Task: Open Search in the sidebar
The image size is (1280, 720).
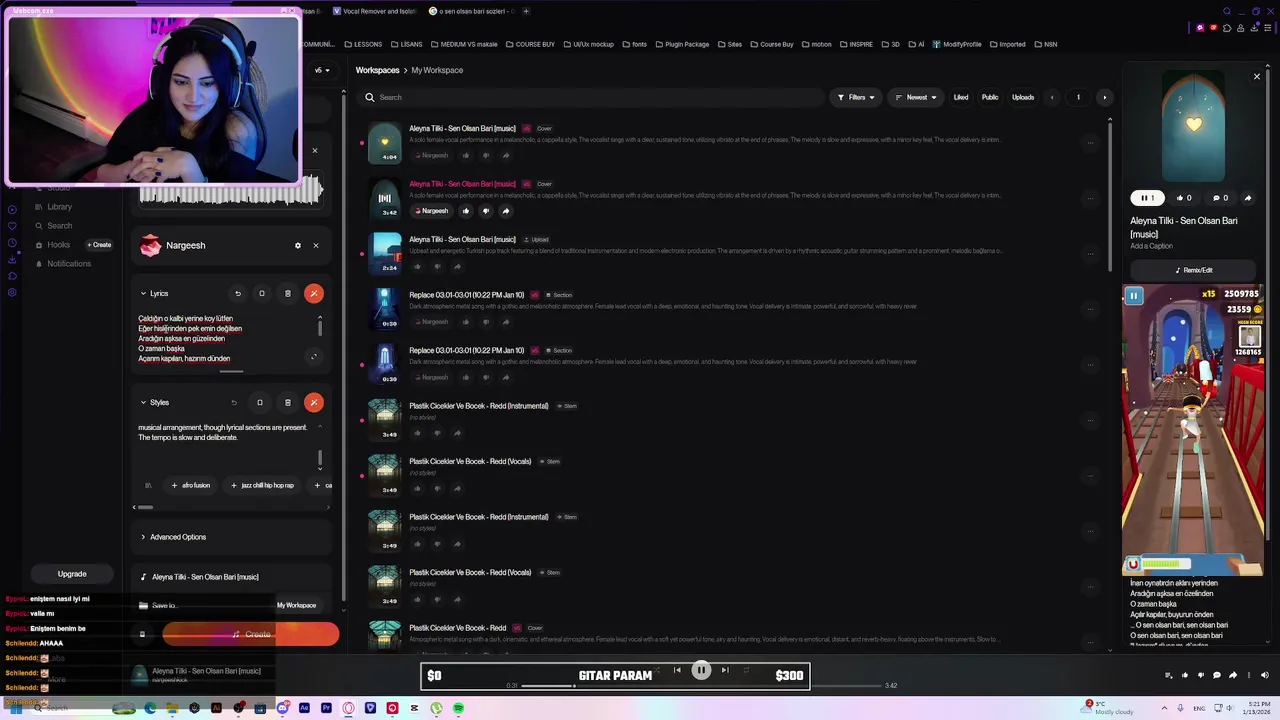Action: [x=59, y=226]
